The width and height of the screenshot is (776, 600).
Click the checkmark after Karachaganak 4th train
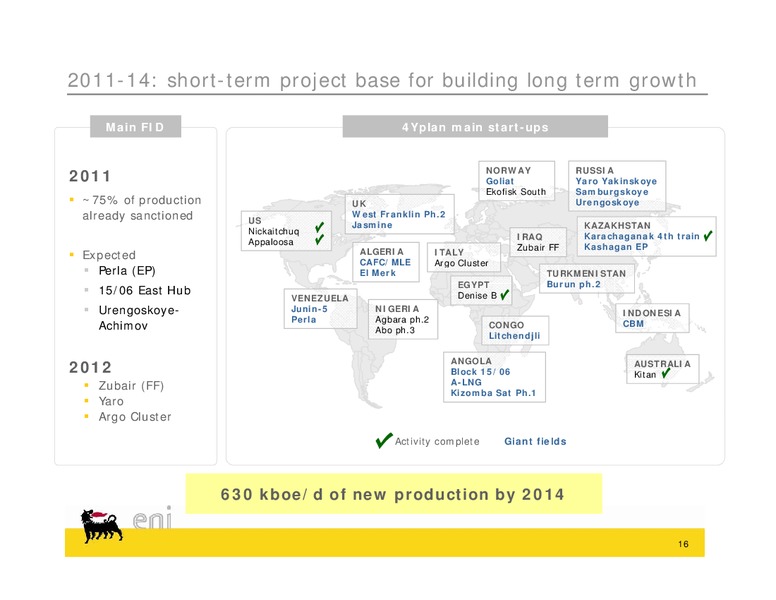pyautogui.click(x=708, y=236)
